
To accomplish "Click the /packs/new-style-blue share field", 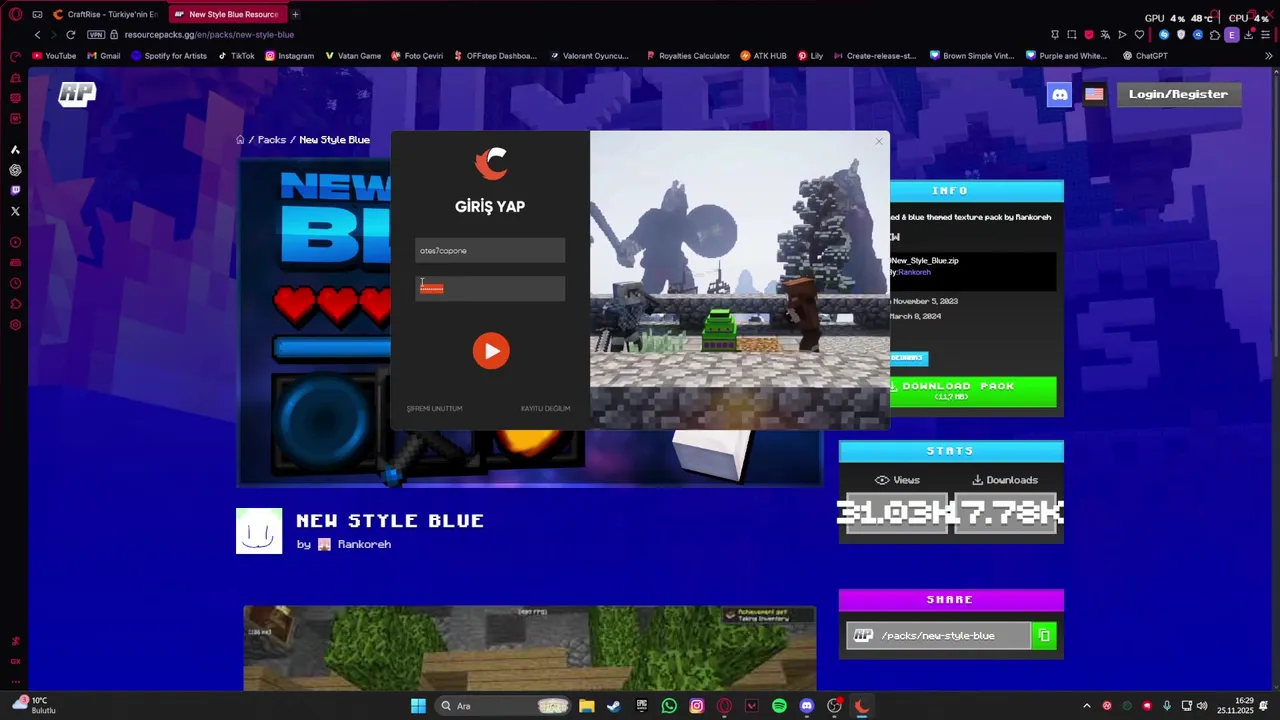I will pos(938,636).
